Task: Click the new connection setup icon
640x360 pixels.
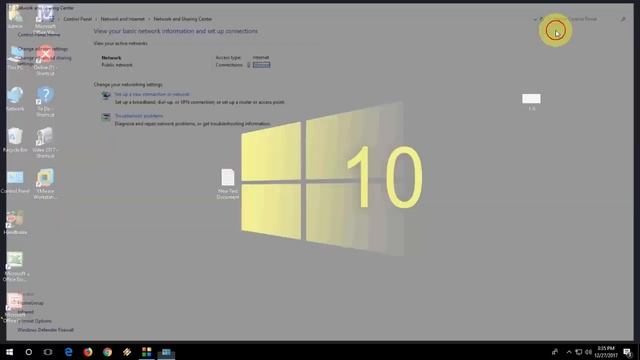Action: (x=106, y=96)
